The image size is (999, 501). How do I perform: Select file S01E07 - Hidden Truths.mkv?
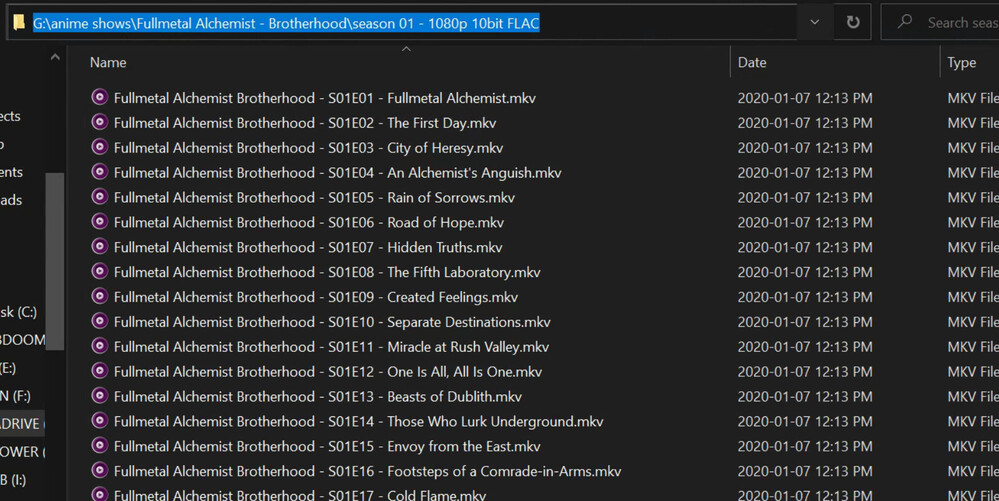[308, 247]
